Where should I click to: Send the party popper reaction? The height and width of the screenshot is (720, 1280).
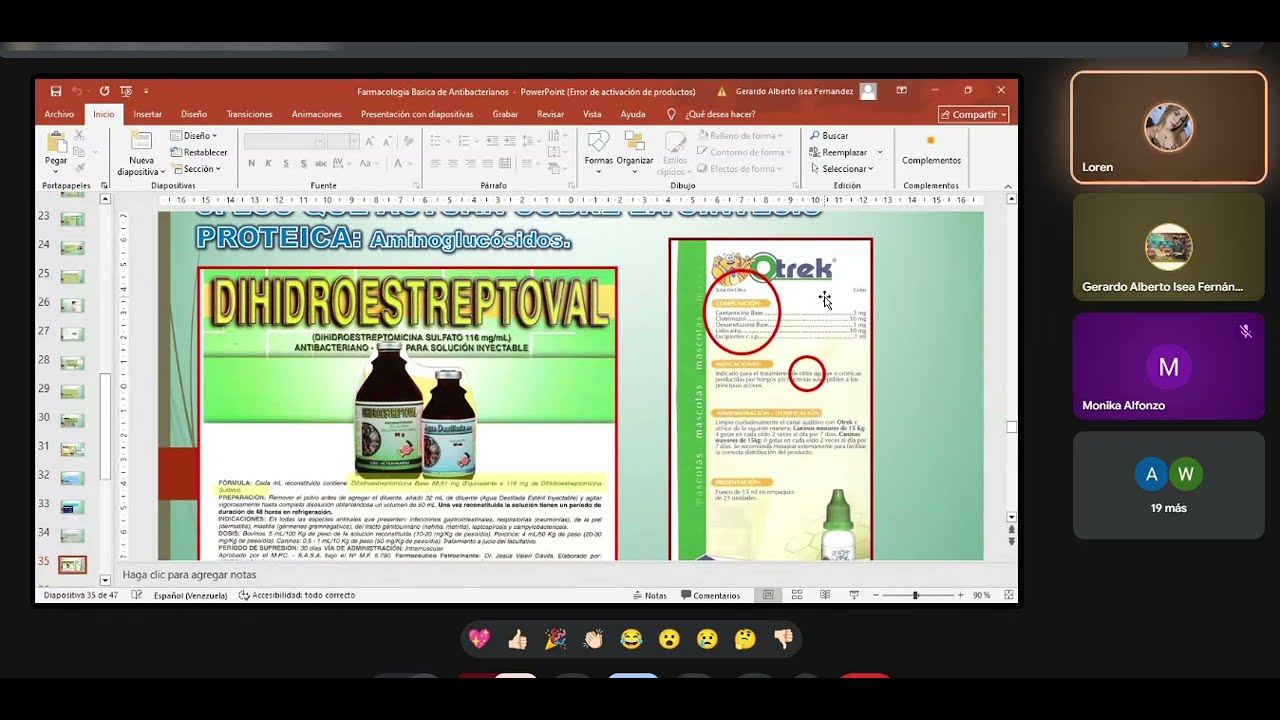click(555, 639)
